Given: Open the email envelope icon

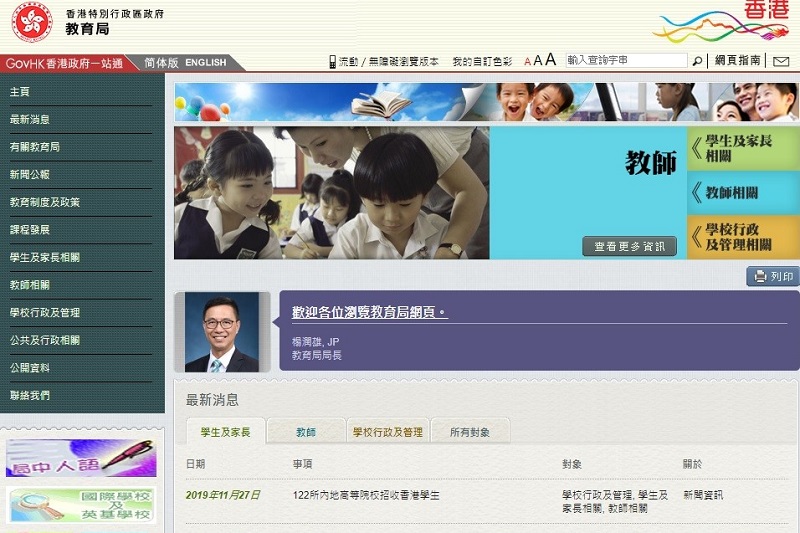Looking at the screenshot, I should [x=782, y=61].
